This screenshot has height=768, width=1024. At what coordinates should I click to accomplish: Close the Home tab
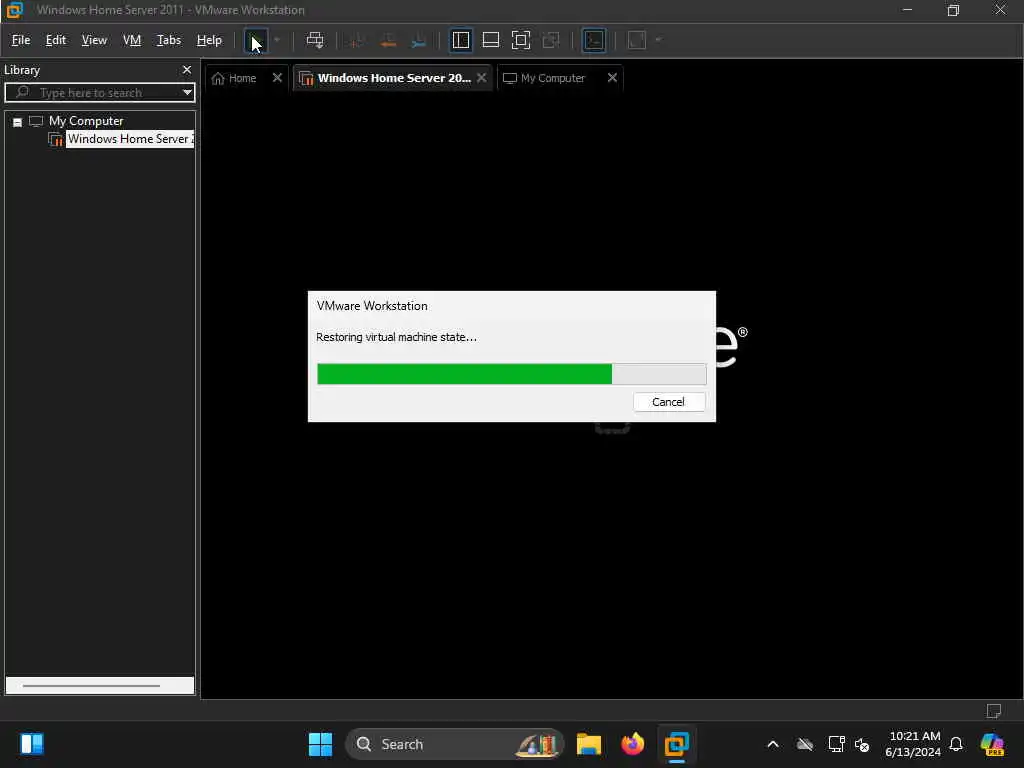pyautogui.click(x=277, y=78)
